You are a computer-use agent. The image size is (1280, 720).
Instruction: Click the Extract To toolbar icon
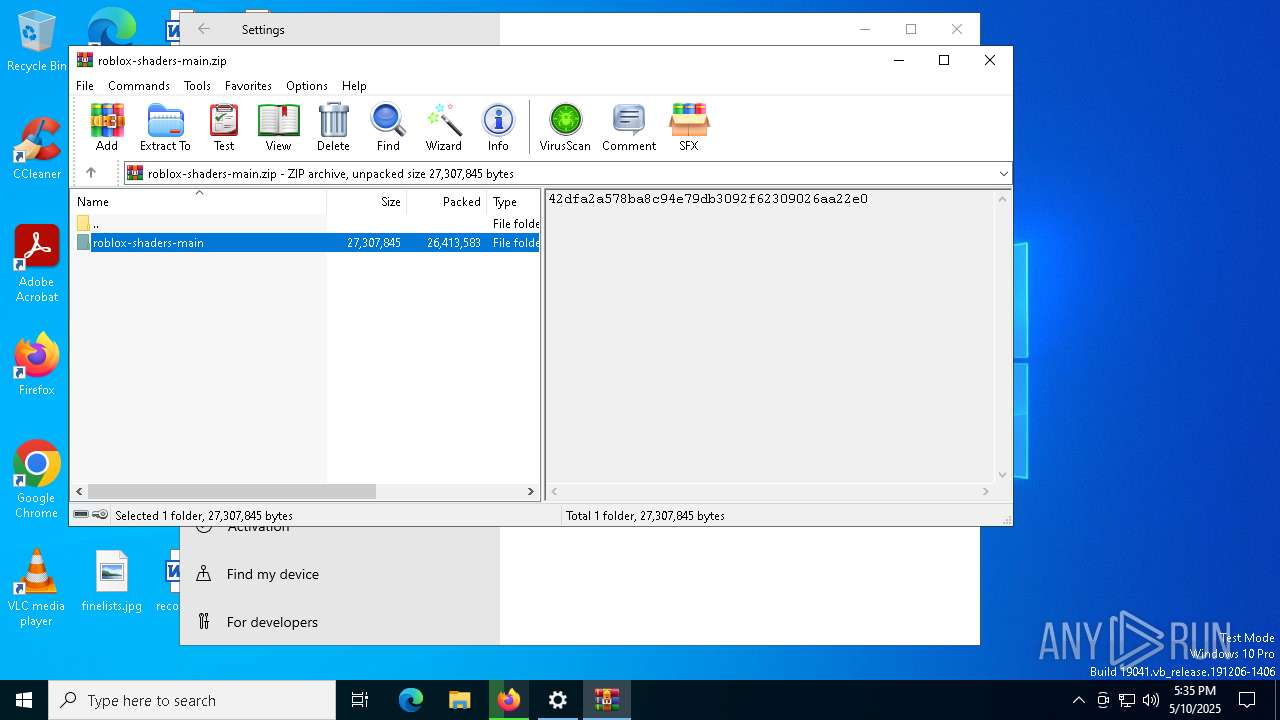(x=165, y=127)
